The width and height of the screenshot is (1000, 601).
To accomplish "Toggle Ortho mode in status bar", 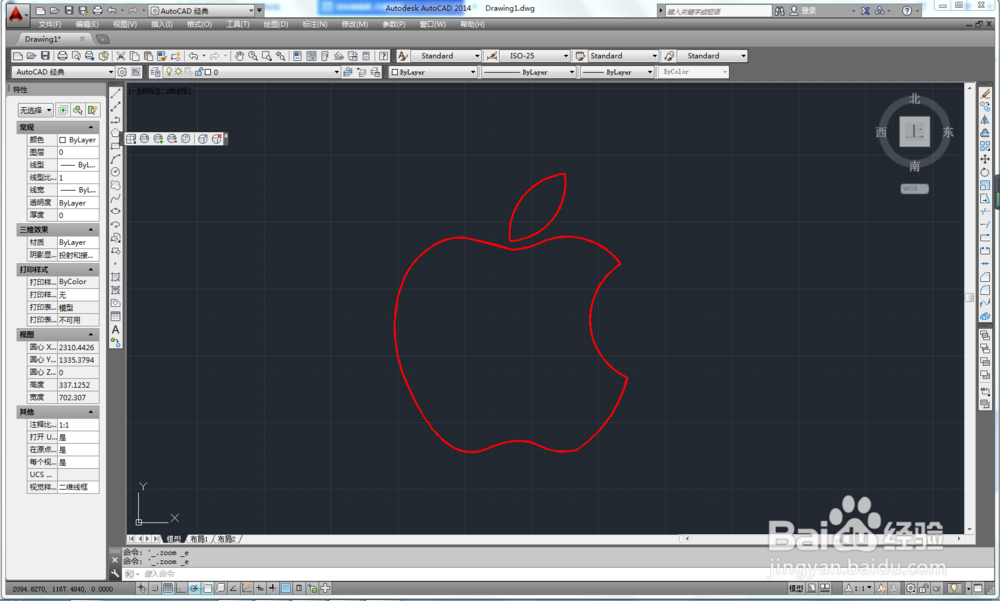I will [x=180, y=588].
